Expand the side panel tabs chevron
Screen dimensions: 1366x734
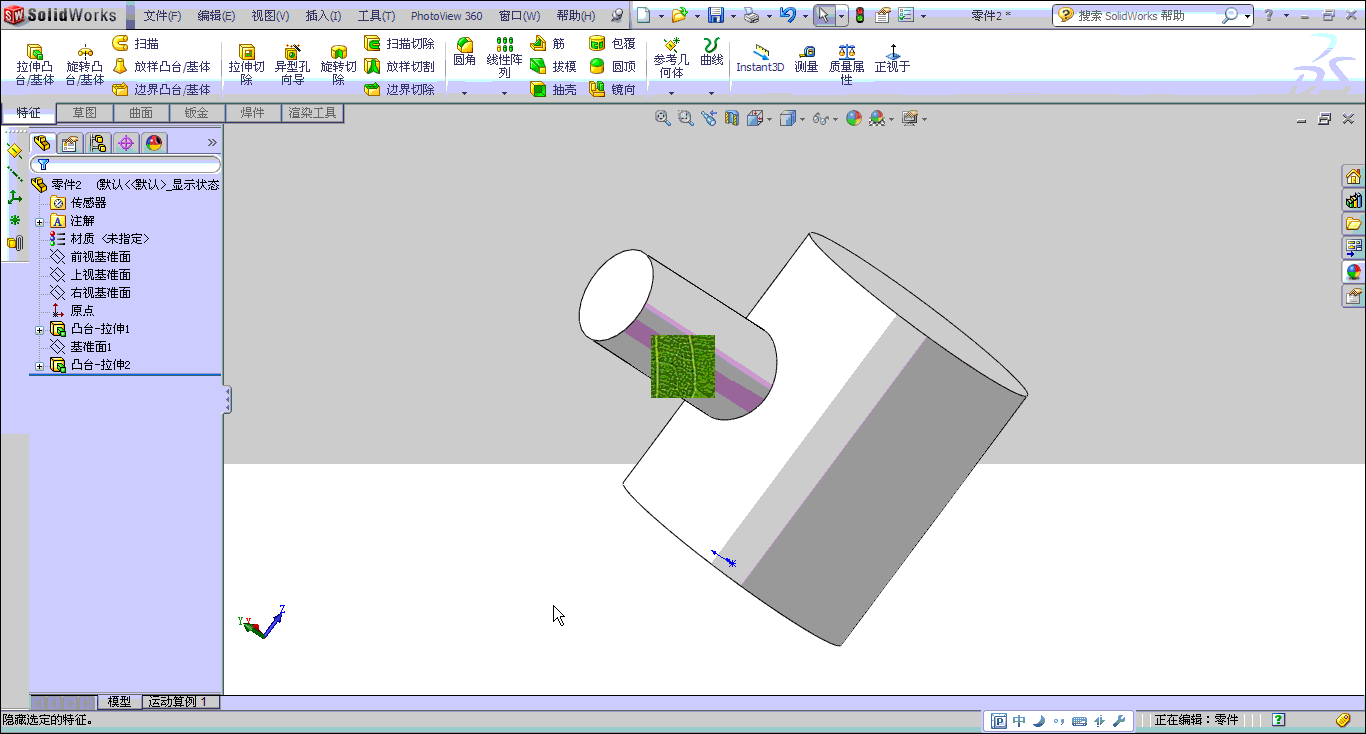pos(212,142)
